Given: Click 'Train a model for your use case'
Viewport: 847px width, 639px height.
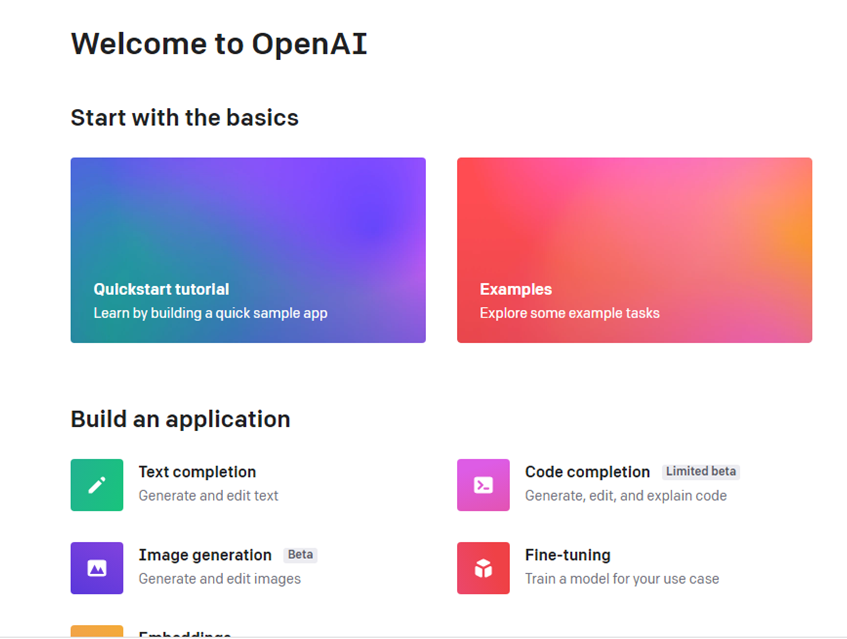Looking at the screenshot, I should pyautogui.click(x=622, y=579).
